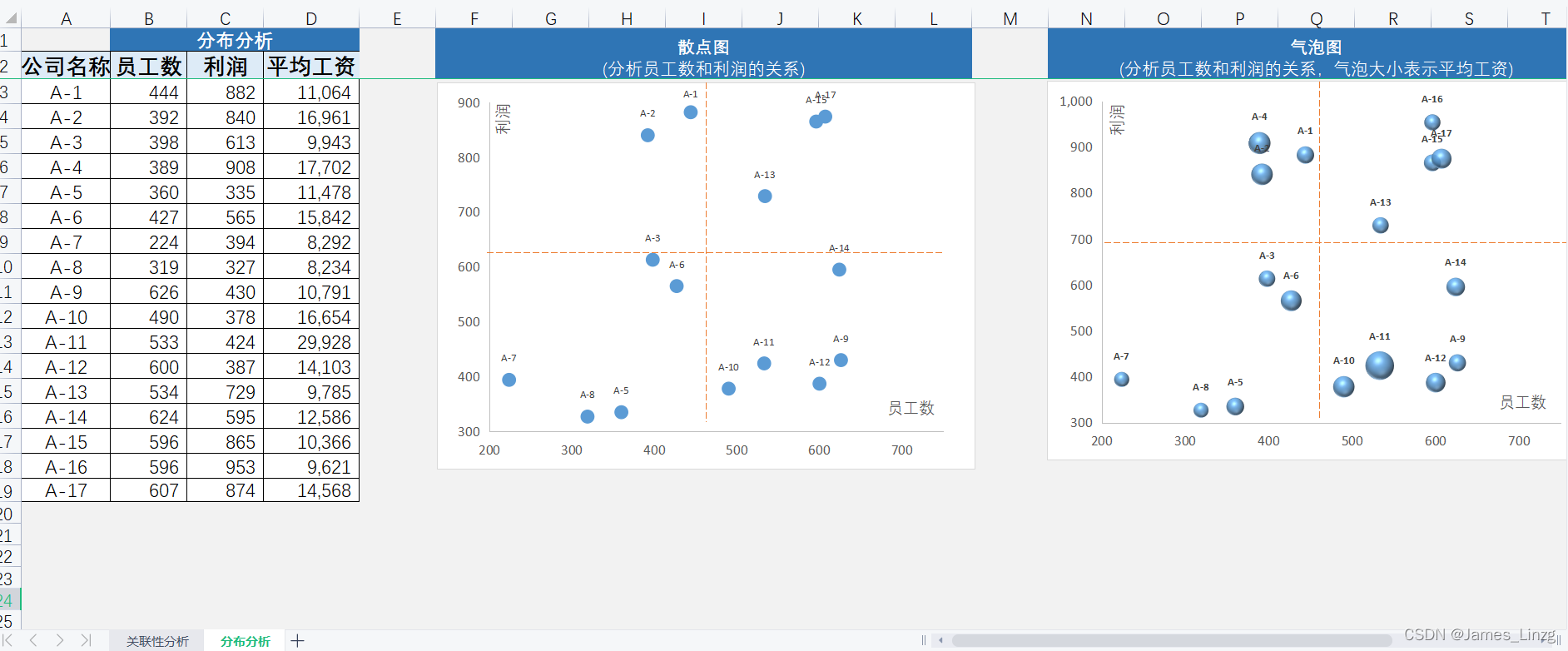Click the 员工数 axis title in bubble chart
Image resolution: width=1568 pixels, height=651 pixels.
[1522, 402]
